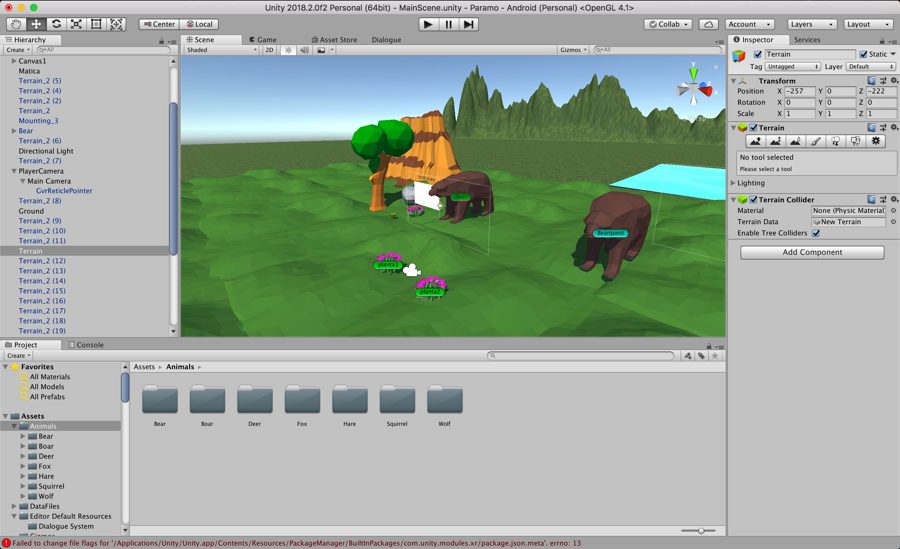Open the Account dropdown
This screenshot has width=900, height=549.
(750, 24)
